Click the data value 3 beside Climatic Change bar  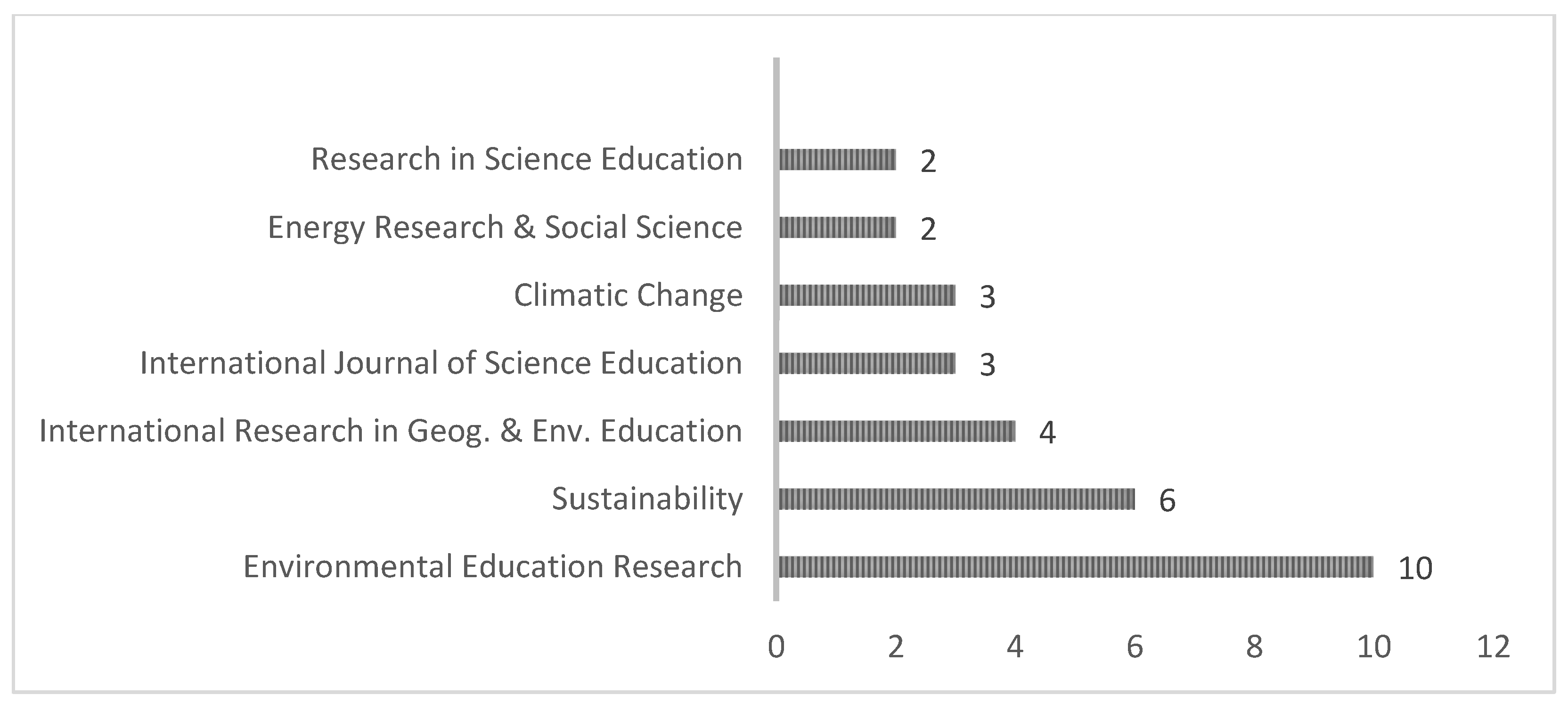pos(988,297)
